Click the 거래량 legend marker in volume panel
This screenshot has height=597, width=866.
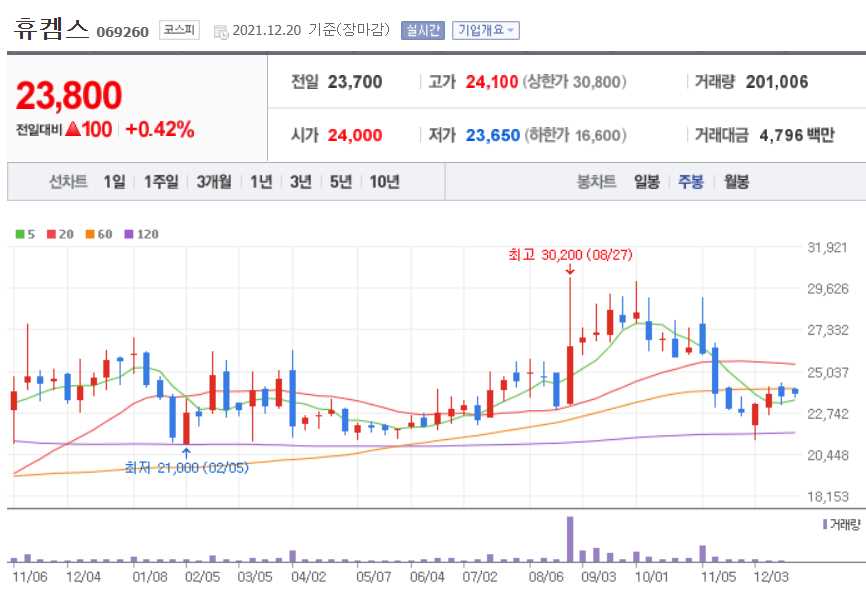tap(825, 524)
